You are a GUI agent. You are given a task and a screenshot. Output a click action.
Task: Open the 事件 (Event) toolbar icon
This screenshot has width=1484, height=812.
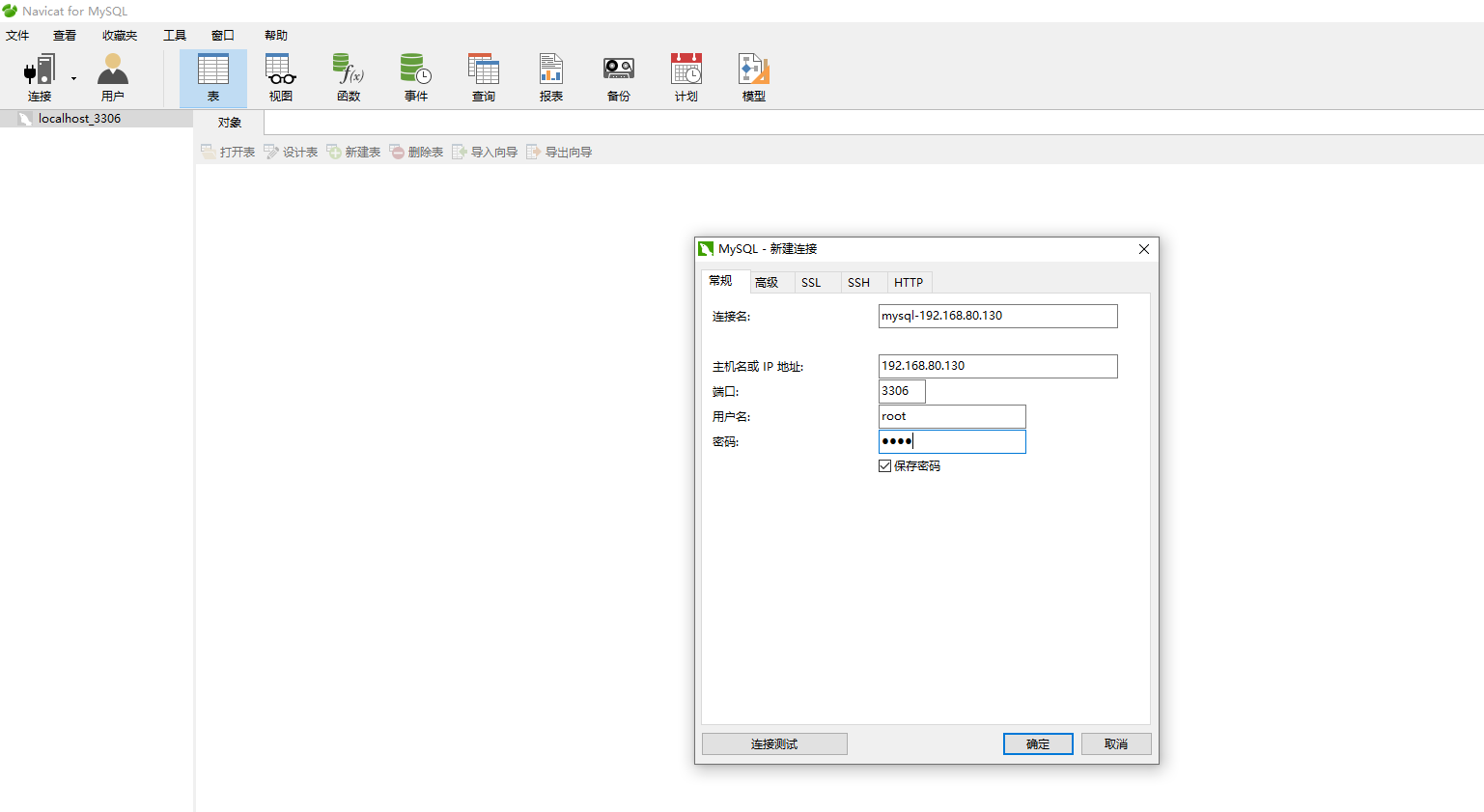point(416,78)
